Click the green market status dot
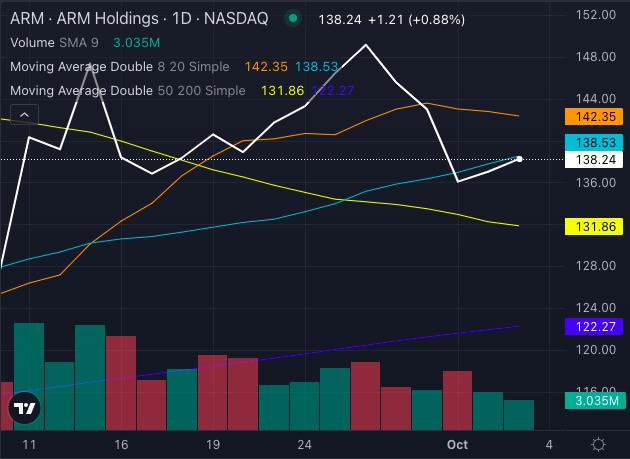 pos(293,18)
